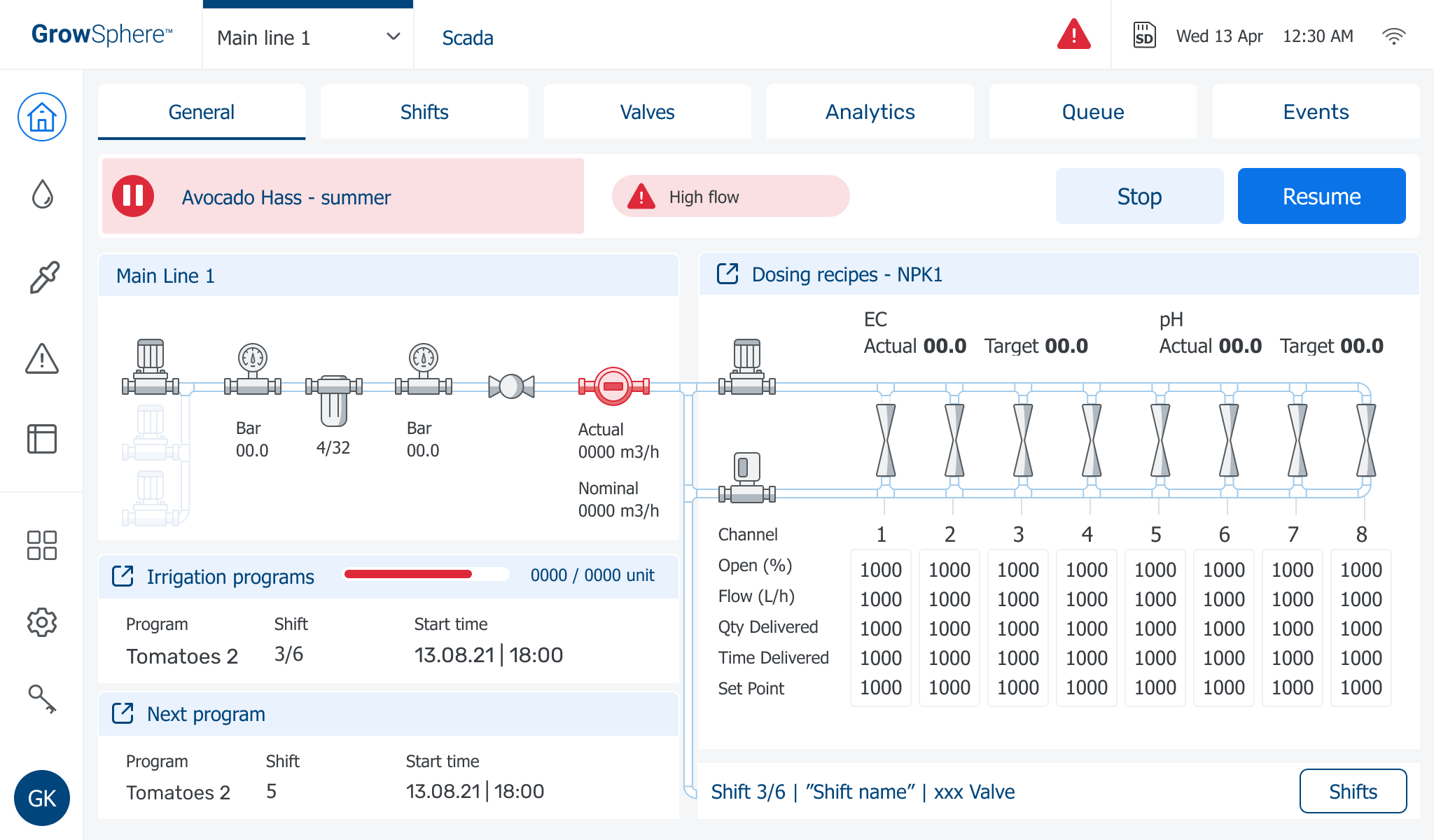Open the GK user avatar
Screen dimensions: 1434x840
[x=42, y=798]
